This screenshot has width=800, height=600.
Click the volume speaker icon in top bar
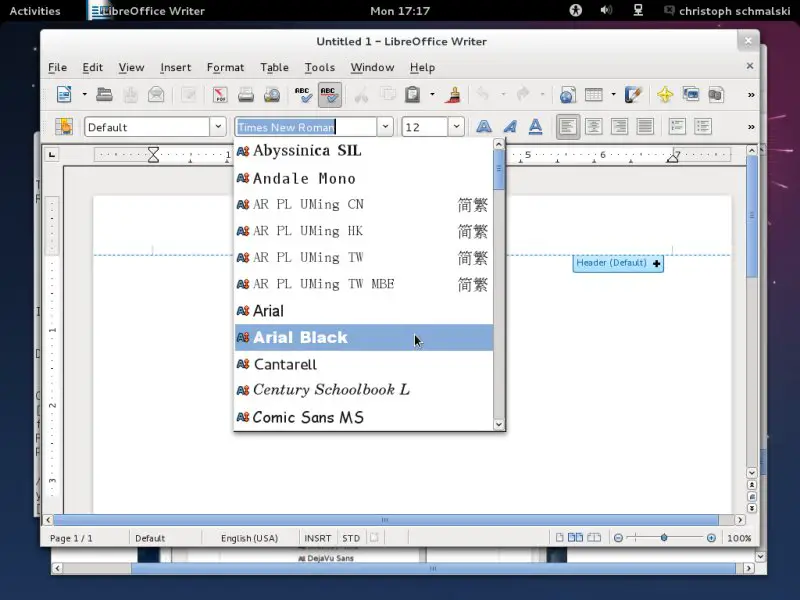(x=606, y=10)
